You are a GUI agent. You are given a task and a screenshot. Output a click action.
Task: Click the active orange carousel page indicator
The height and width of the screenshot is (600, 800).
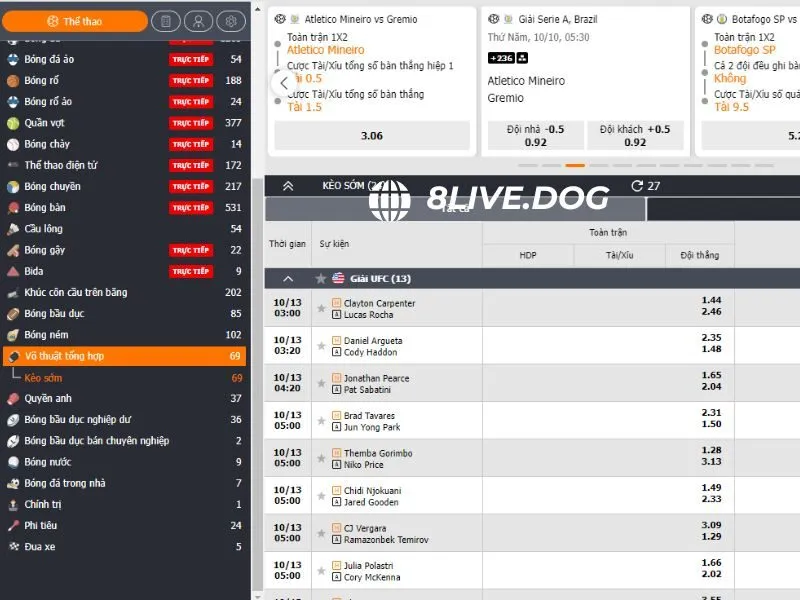click(575, 165)
